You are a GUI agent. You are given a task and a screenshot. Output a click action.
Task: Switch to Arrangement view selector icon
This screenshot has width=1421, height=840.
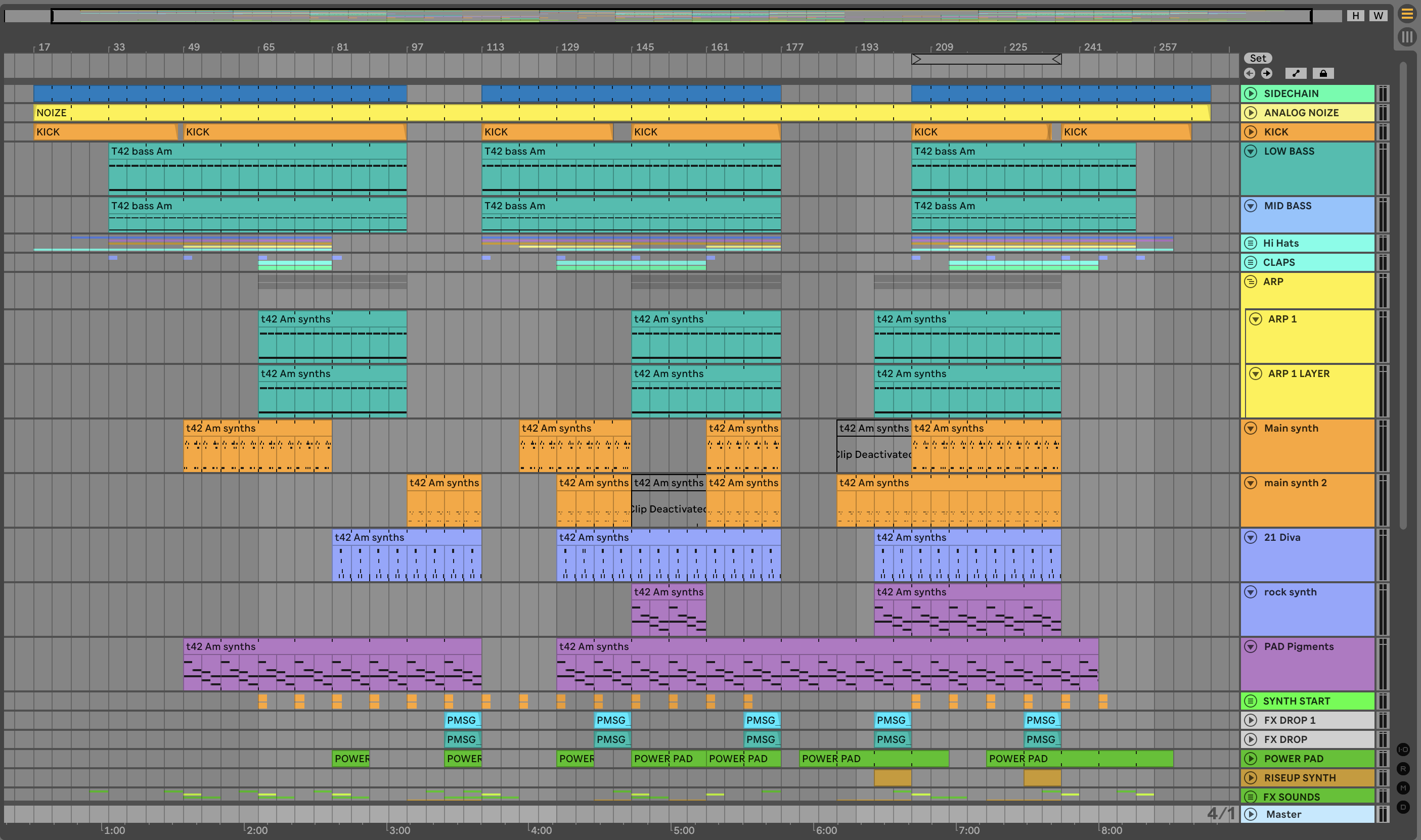(1406, 14)
